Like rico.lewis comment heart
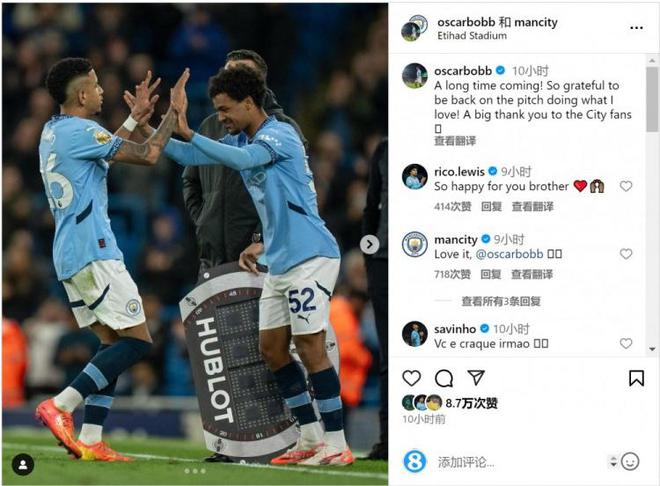The image size is (660, 486). click(626, 186)
